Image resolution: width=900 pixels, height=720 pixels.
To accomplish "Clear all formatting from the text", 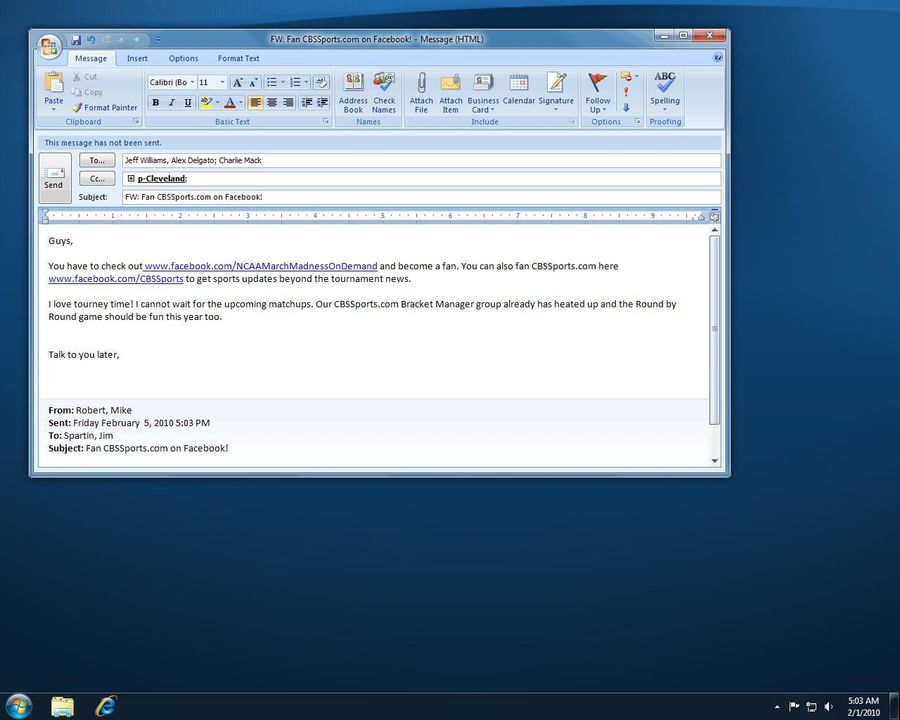I will coord(321,83).
